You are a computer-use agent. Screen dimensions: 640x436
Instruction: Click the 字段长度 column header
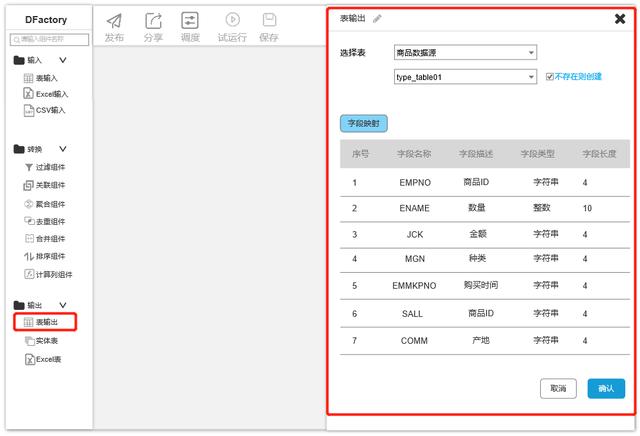point(599,154)
